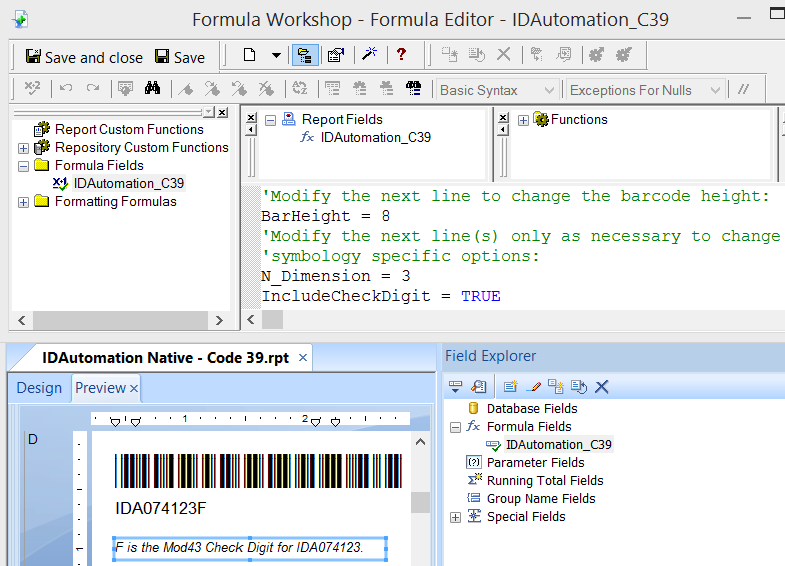Screen dimensions: 785x566
Task: Click the greyed Rename icon in top toolbar
Action: click(477, 54)
